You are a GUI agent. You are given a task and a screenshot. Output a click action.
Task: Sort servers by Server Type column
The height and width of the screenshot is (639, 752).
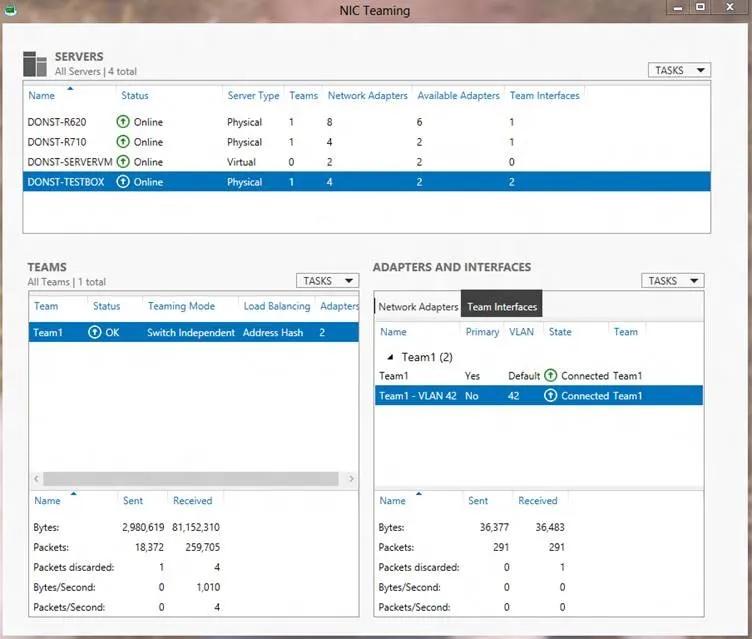pos(253,95)
